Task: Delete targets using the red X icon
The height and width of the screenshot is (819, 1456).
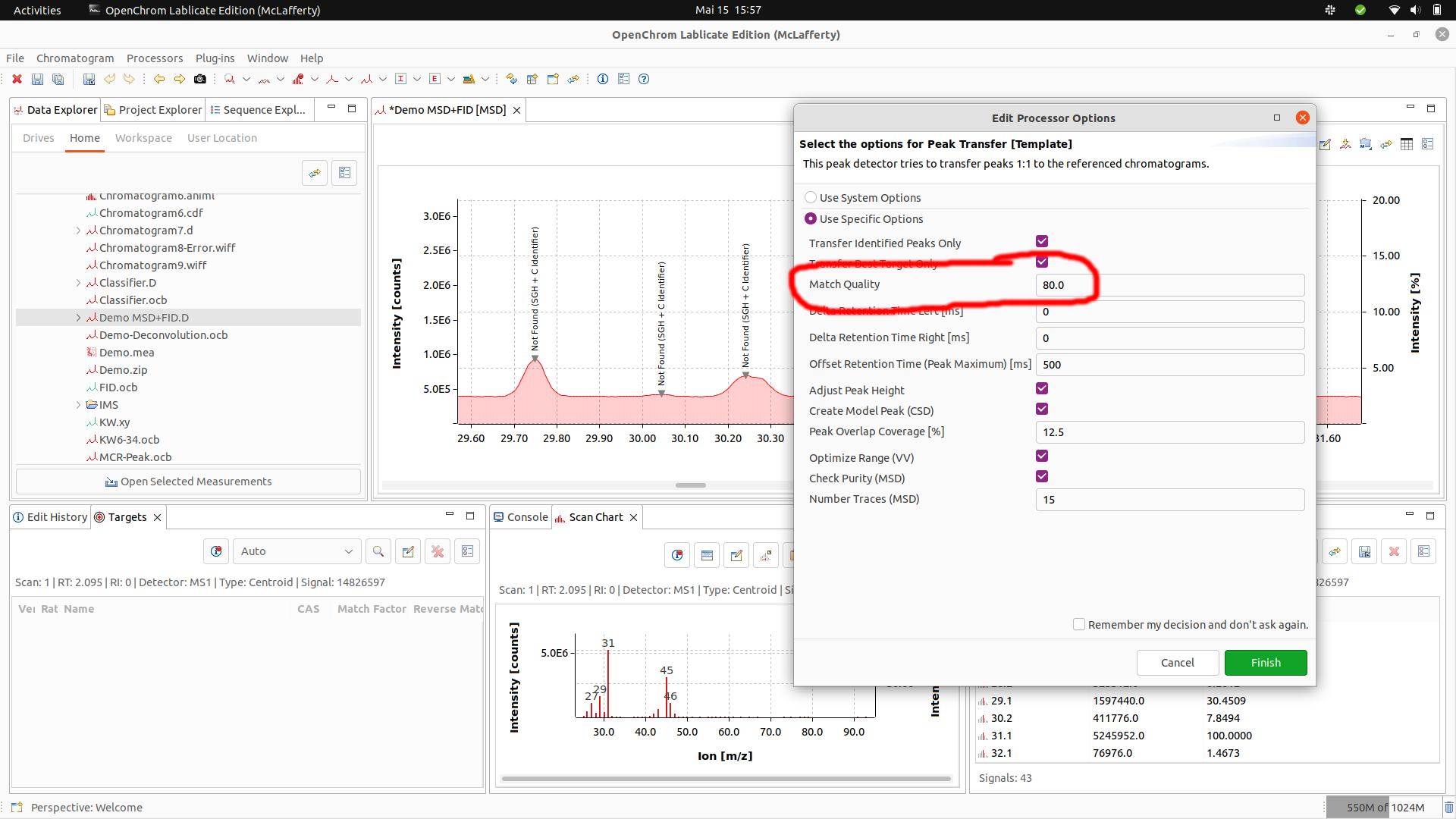Action: click(438, 551)
